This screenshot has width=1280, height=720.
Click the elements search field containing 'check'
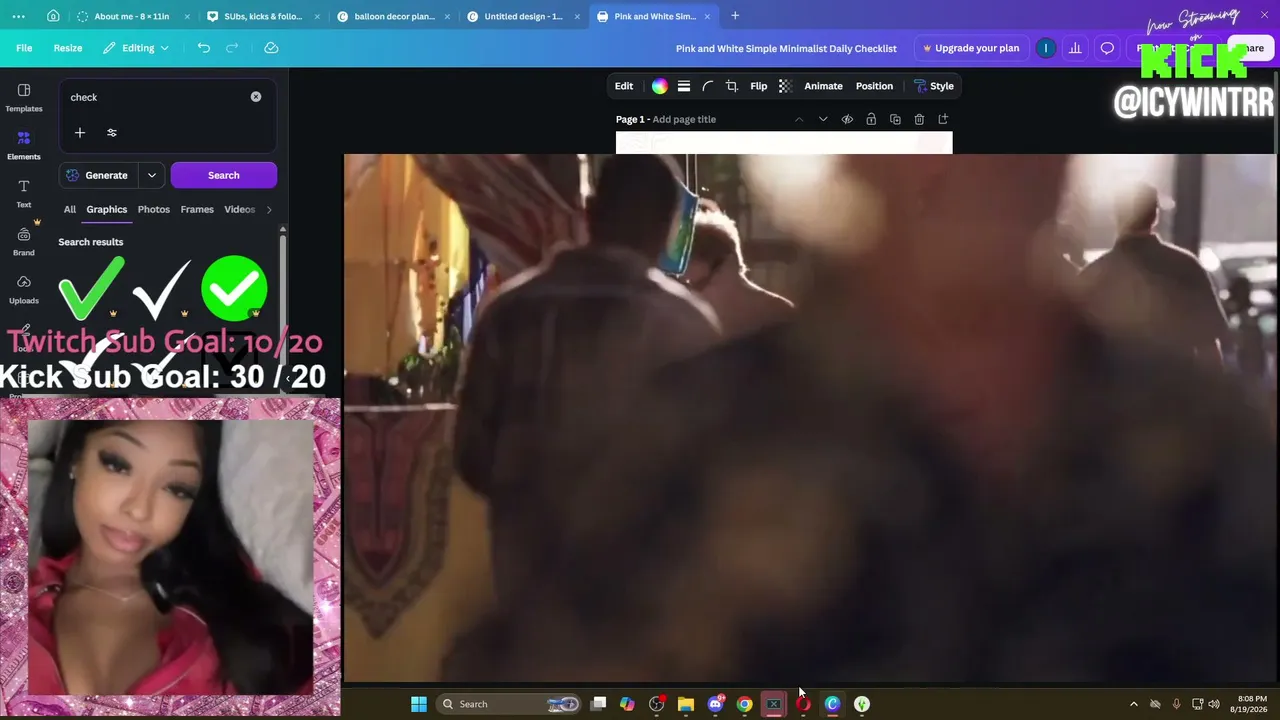[x=156, y=97]
